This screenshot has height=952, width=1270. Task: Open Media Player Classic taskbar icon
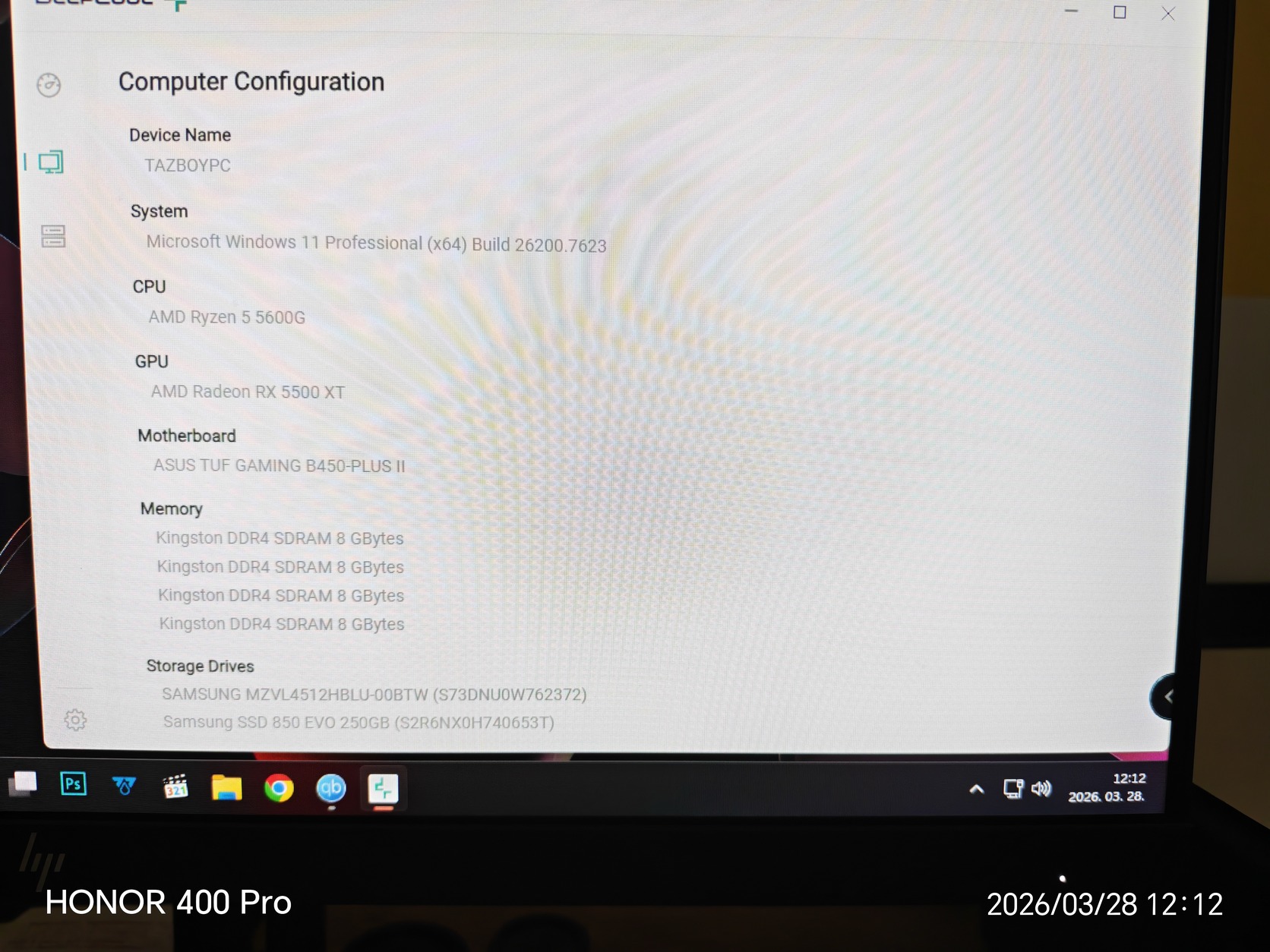[x=175, y=787]
